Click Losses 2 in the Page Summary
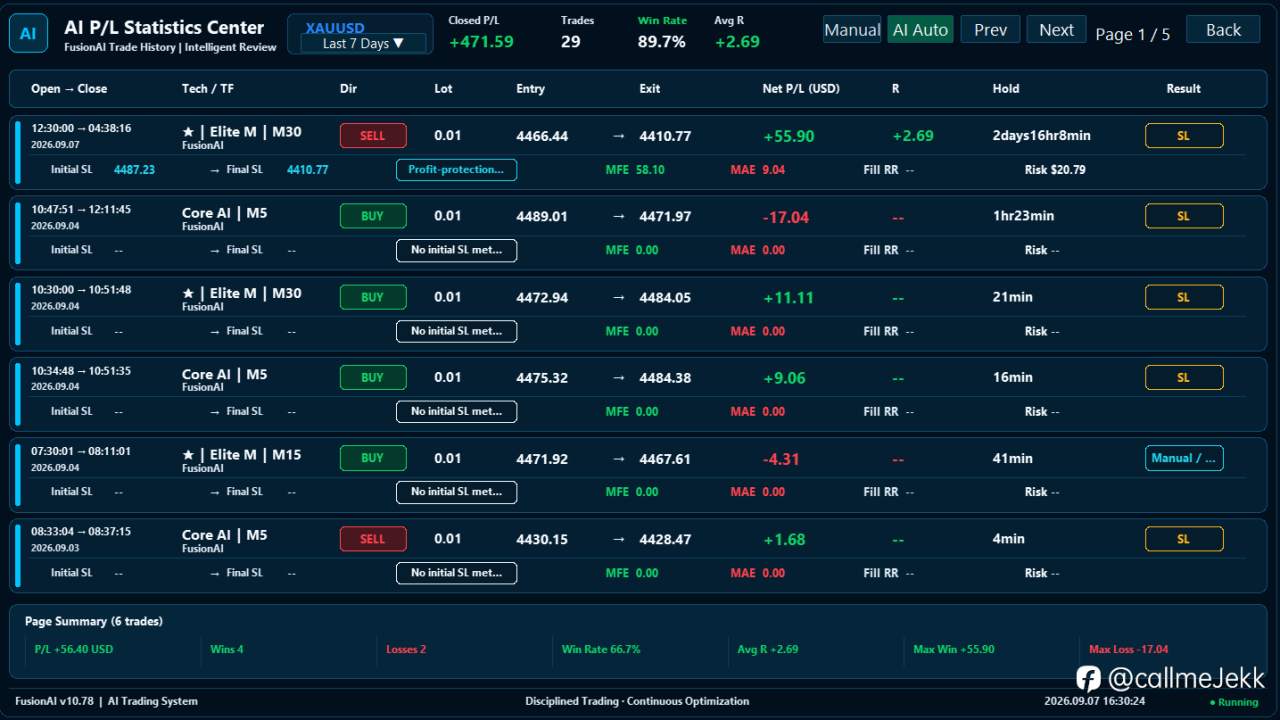 (x=406, y=649)
